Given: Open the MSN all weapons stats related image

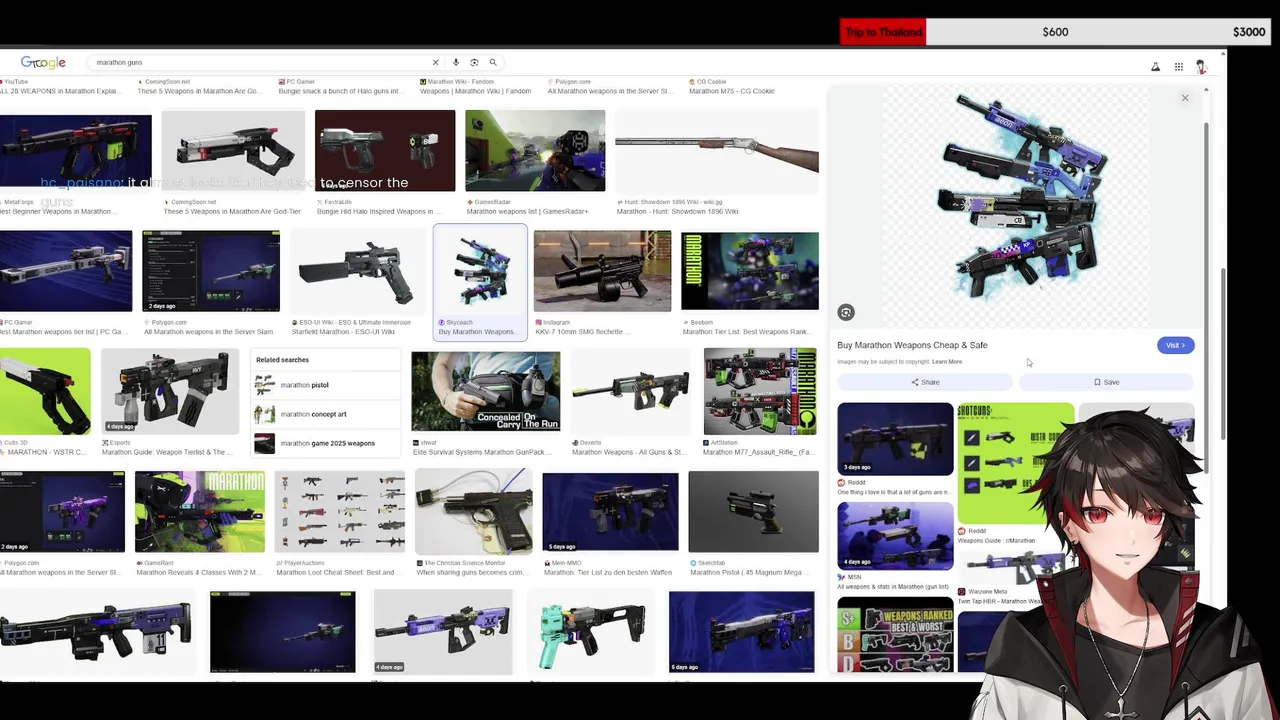Looking at the screenshot, I should click(x=895, y=535).
